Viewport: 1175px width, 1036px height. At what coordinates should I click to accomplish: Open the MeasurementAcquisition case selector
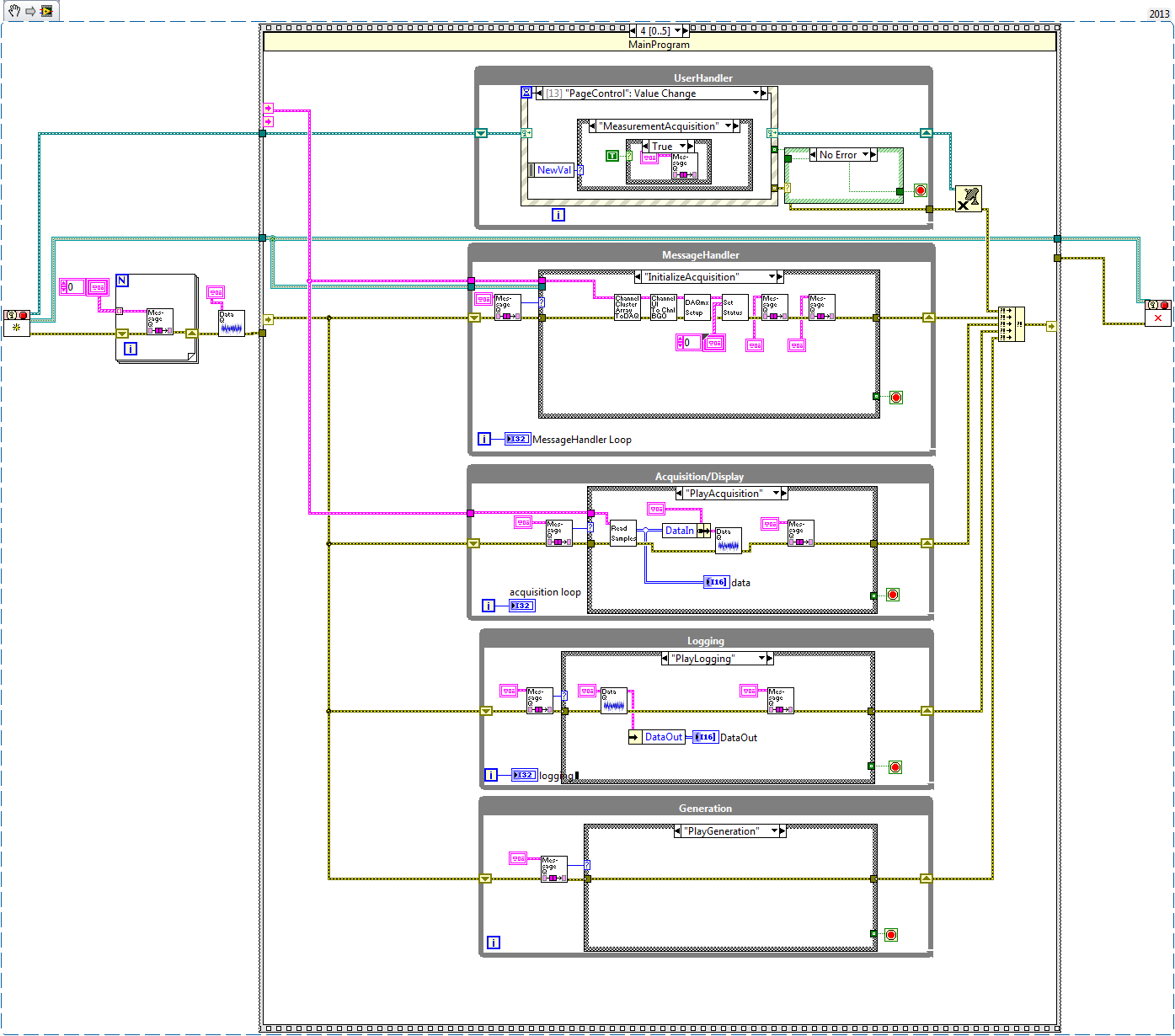[665, 126]
